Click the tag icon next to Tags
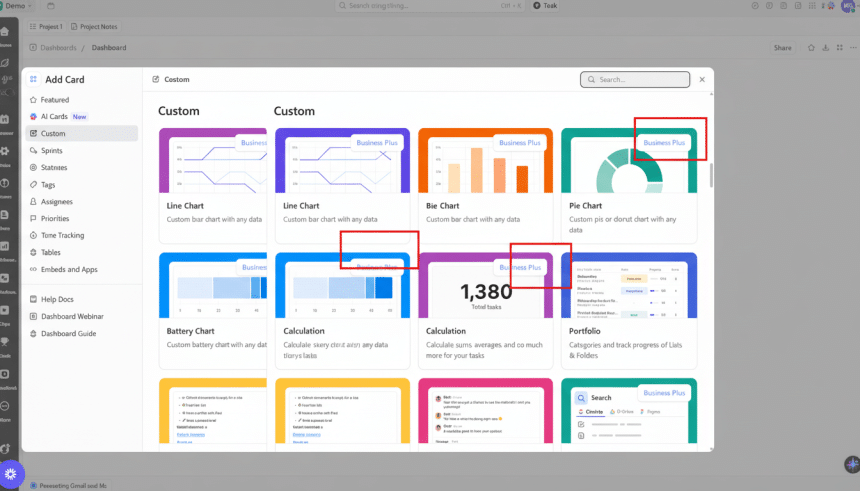The width and height of the screenshot is (860, 491). (x=33, y=184)
